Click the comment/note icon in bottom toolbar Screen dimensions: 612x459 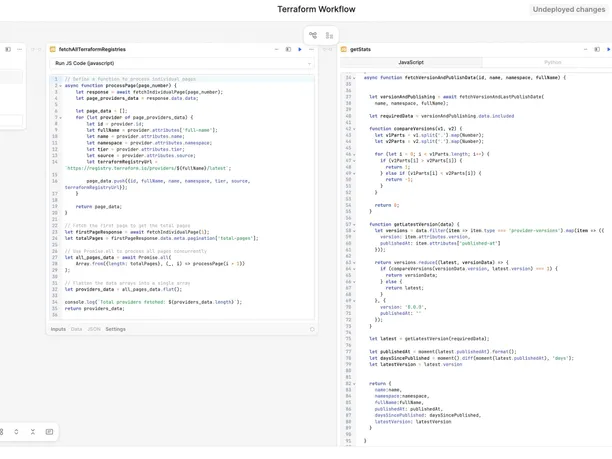tap(49, 432)
